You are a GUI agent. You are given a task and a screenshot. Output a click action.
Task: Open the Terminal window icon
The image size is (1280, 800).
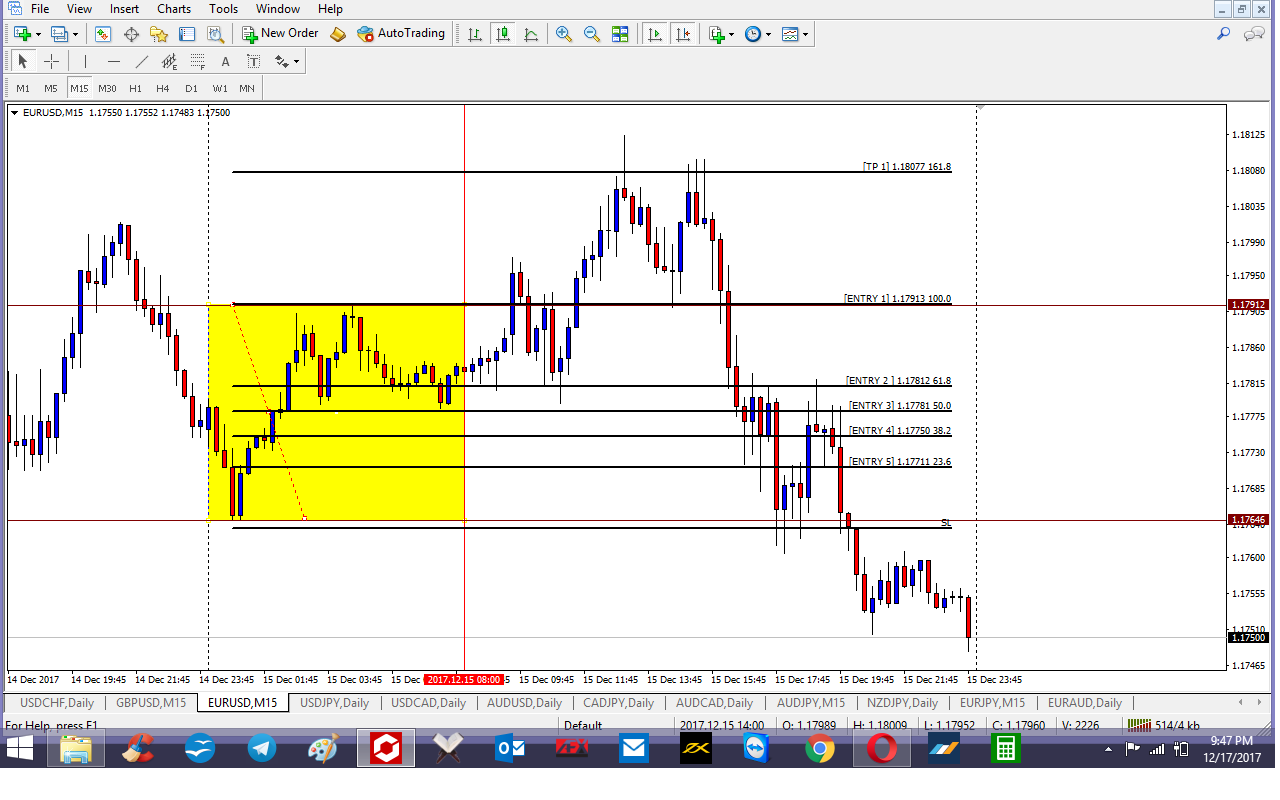pyautogui.click(x=187, y=34)
